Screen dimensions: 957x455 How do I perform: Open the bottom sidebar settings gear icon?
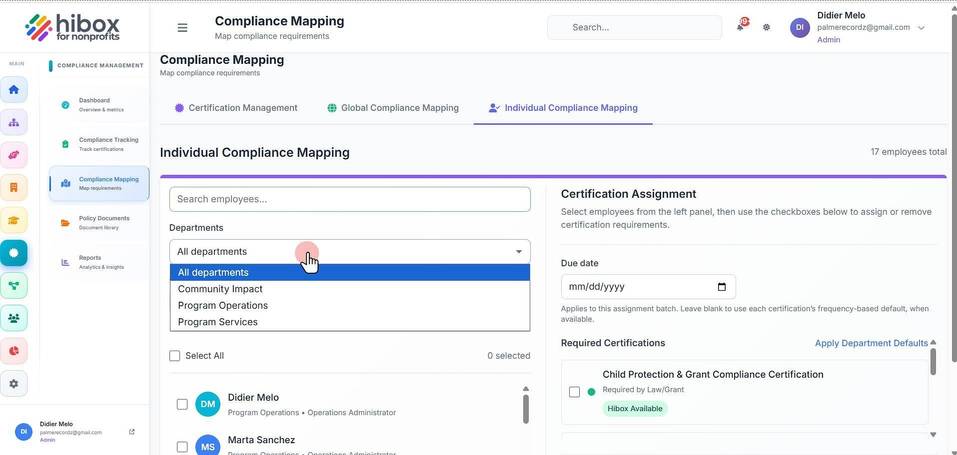pyautogui.click(x=14, y=384)
